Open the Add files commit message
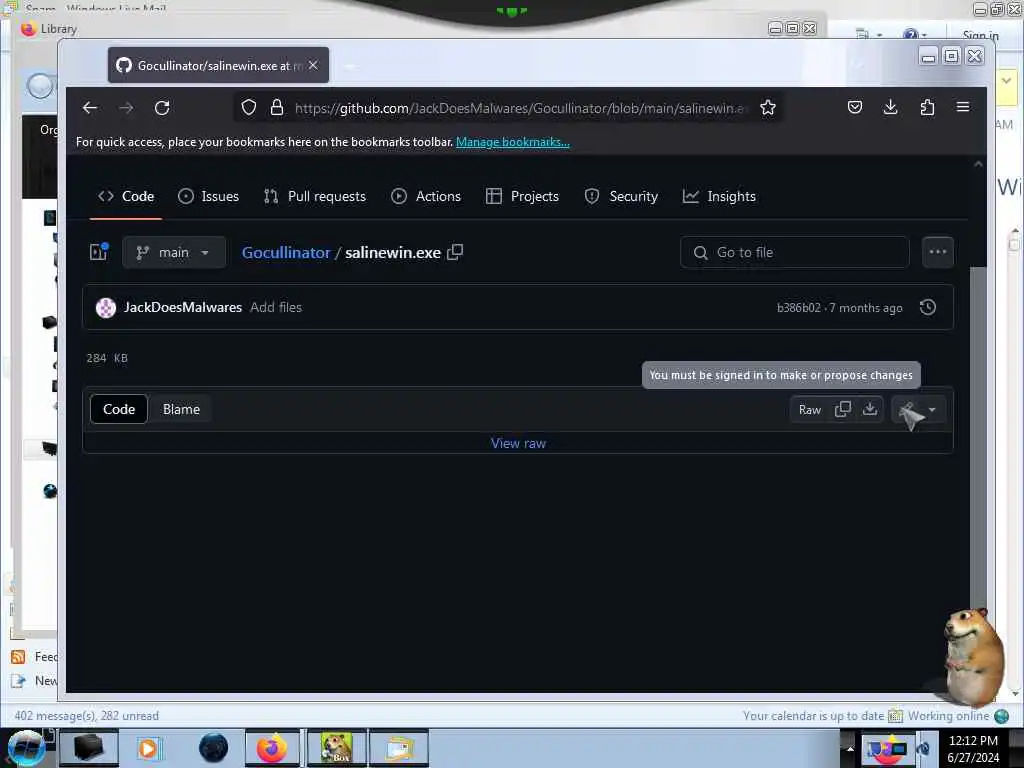The image size is (1024, 768). tap(276, 307)
